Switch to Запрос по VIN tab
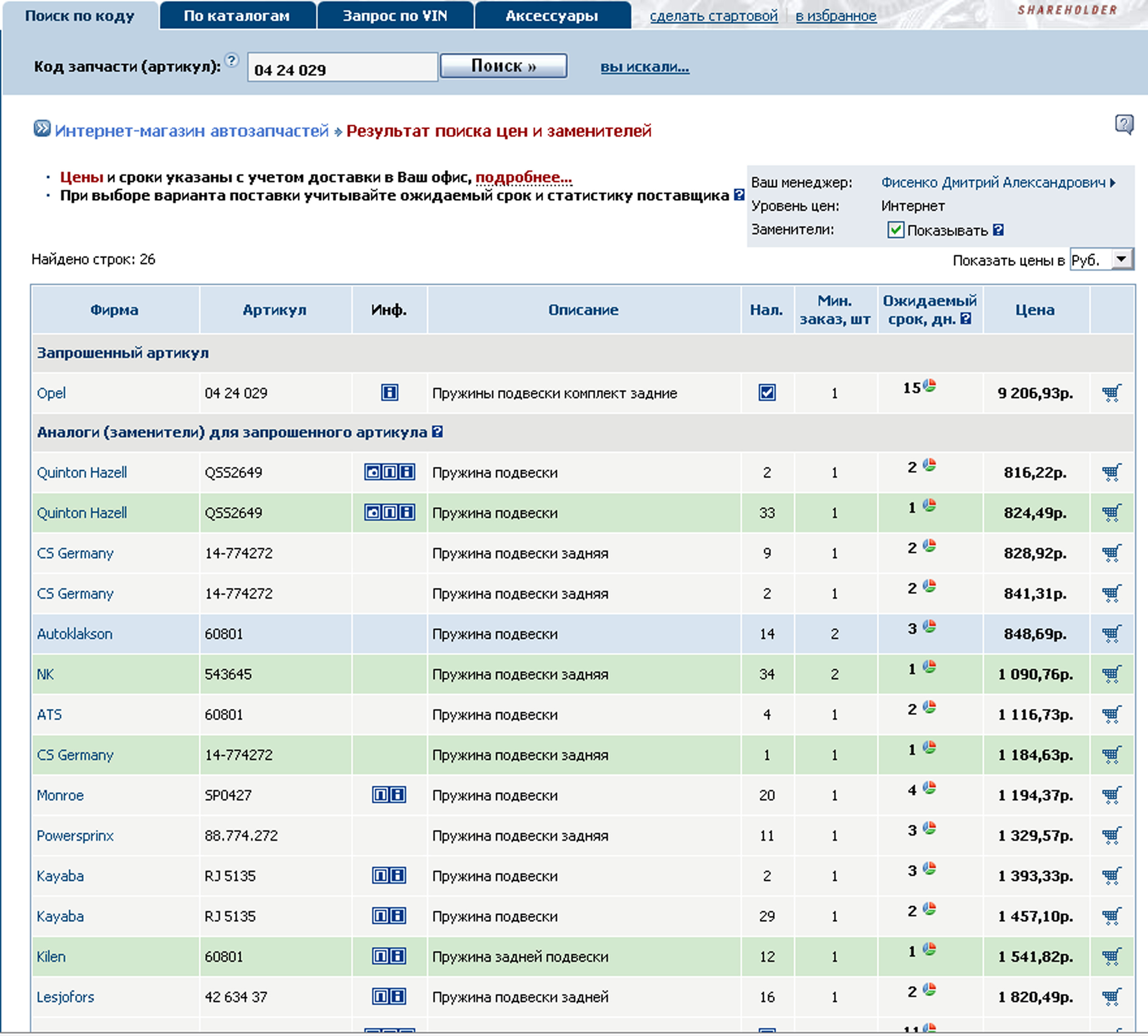This screenshot has height=1036, width=1148. coord(395,15)
